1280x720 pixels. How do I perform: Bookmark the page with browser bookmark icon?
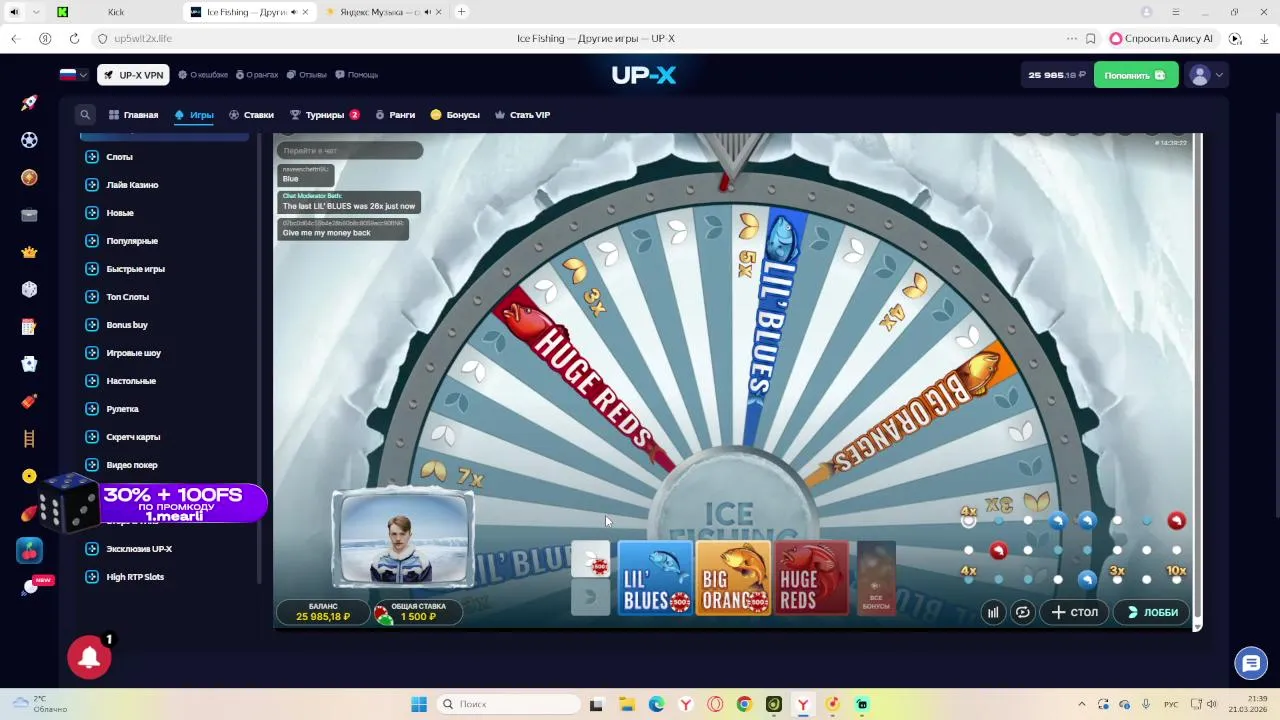[x=1091, y=38]
